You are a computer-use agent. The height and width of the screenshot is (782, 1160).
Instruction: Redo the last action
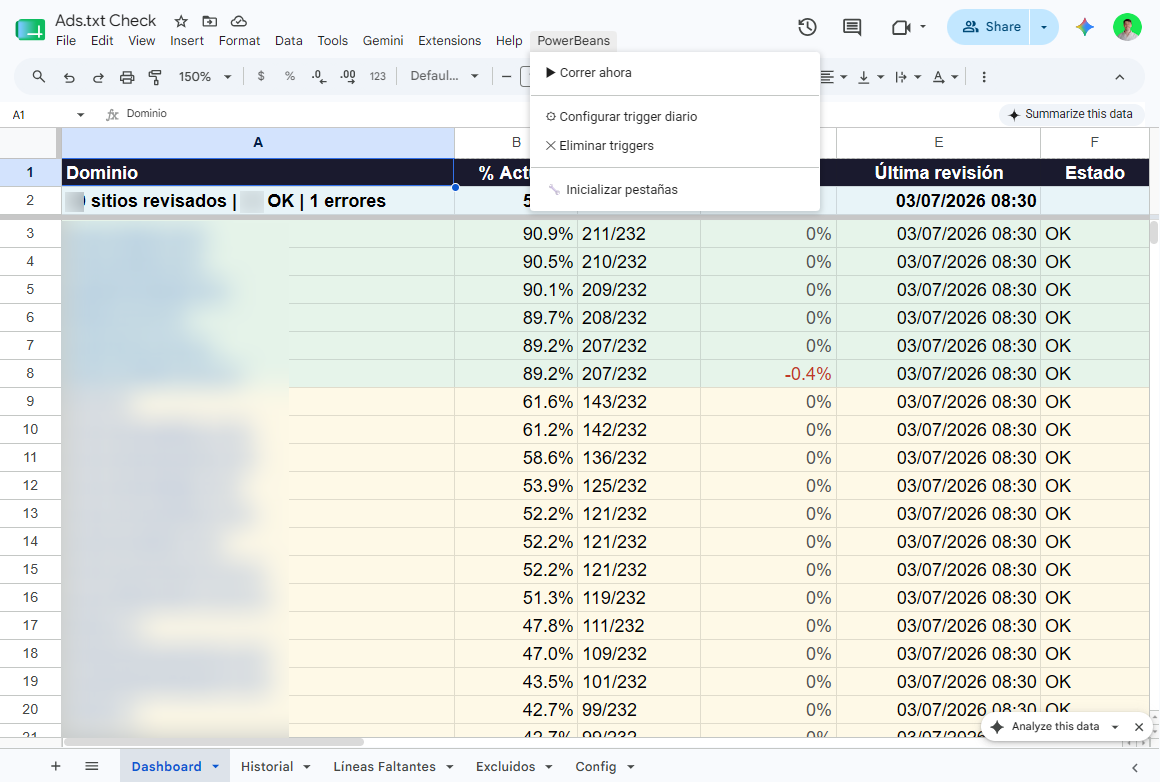(x=98, y=77)
